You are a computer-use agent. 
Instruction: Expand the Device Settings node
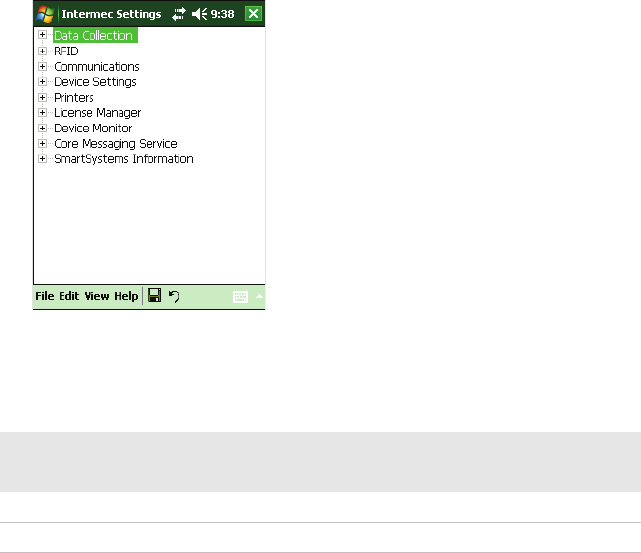pos(43,81)
